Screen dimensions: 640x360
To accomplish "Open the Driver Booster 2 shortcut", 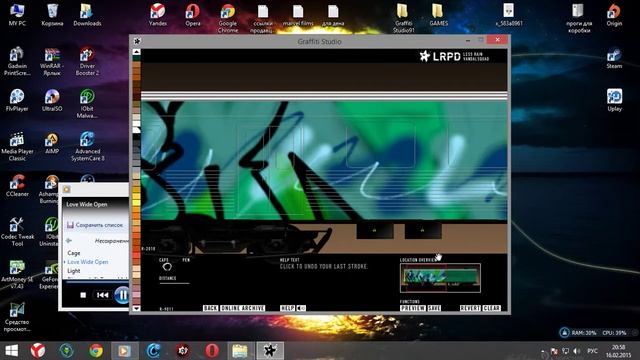I will (x=87, y=62).
